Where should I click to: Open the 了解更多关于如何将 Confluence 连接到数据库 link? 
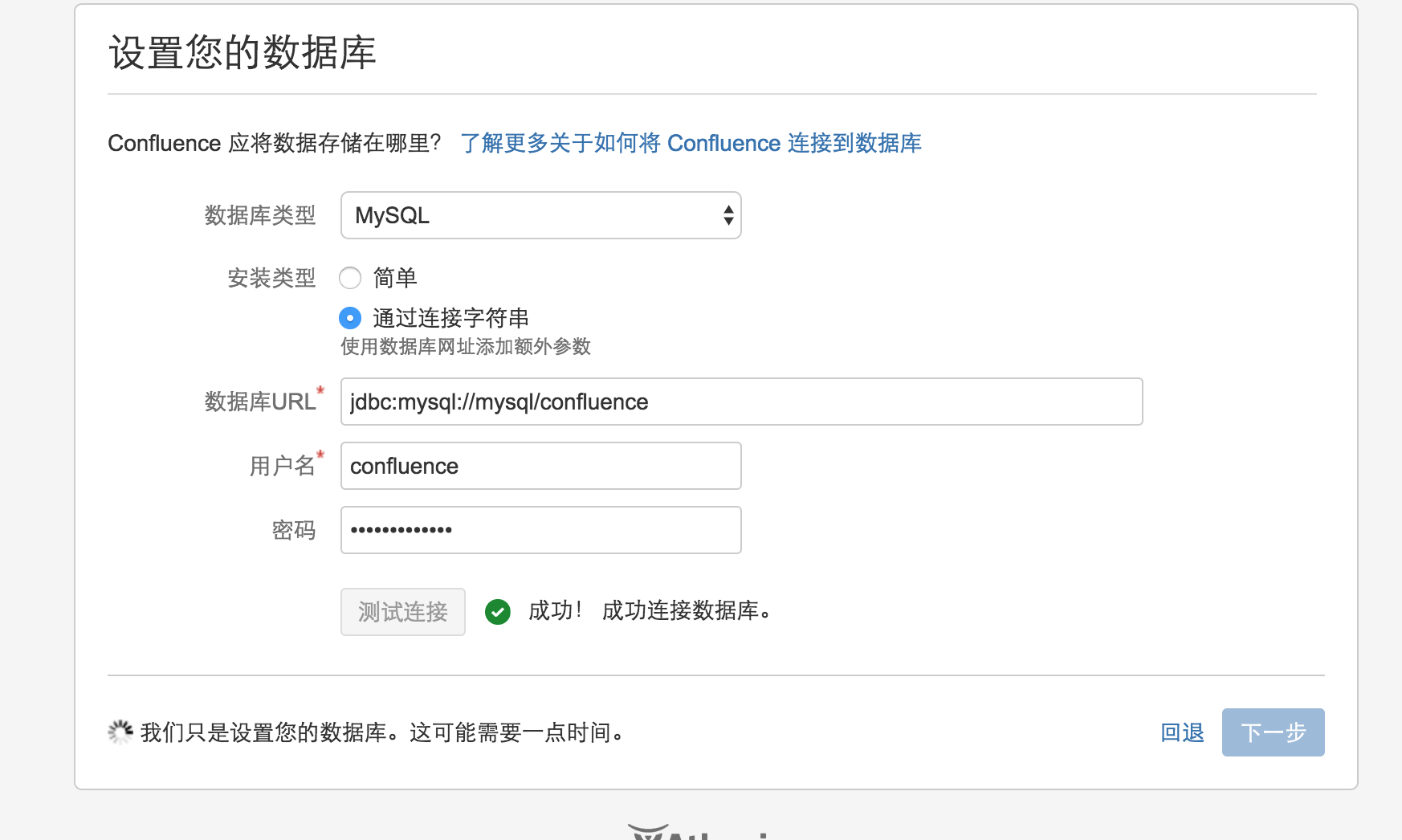point(691,143)
